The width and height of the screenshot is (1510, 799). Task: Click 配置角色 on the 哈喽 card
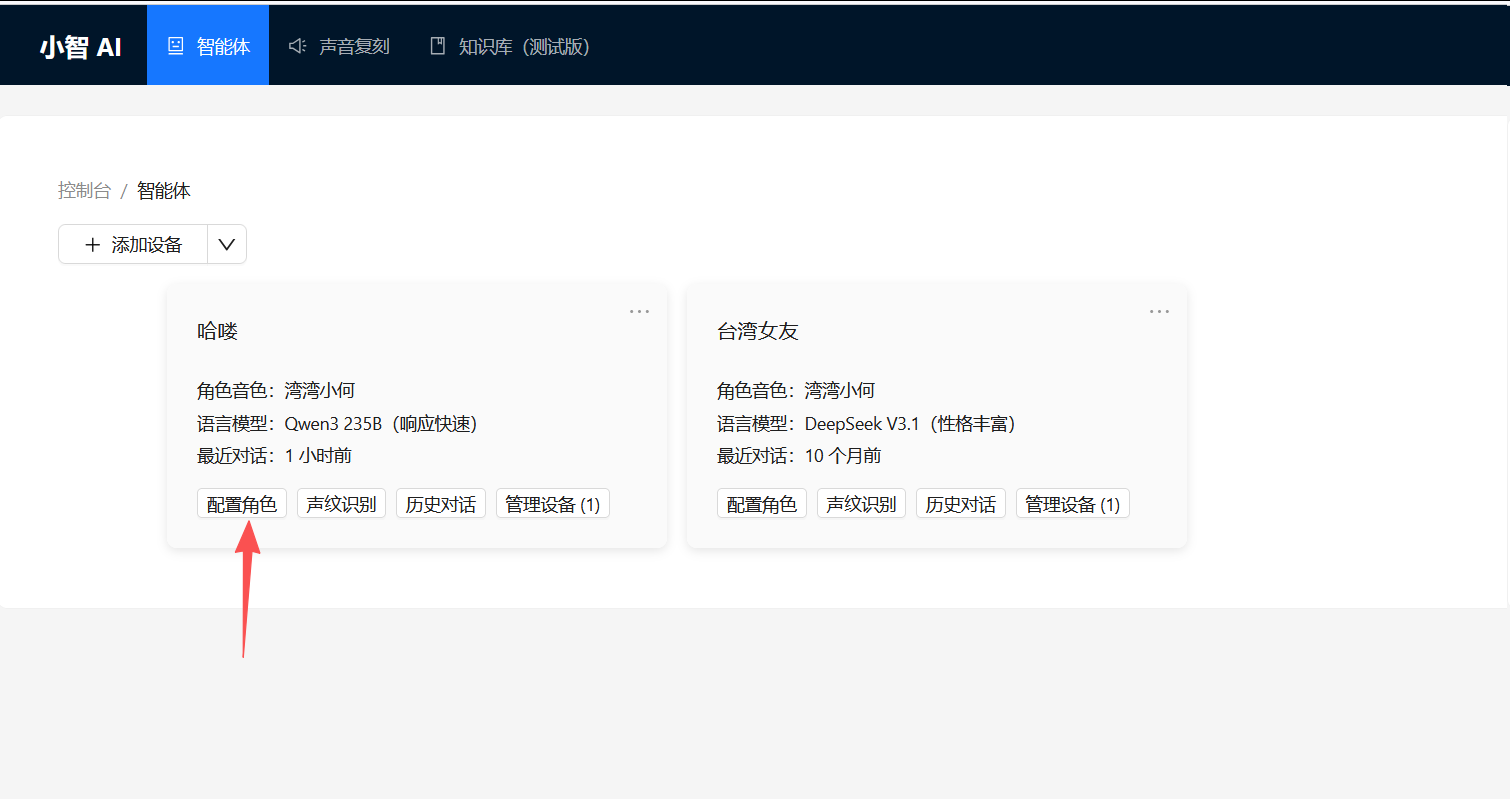coord(241,503)
